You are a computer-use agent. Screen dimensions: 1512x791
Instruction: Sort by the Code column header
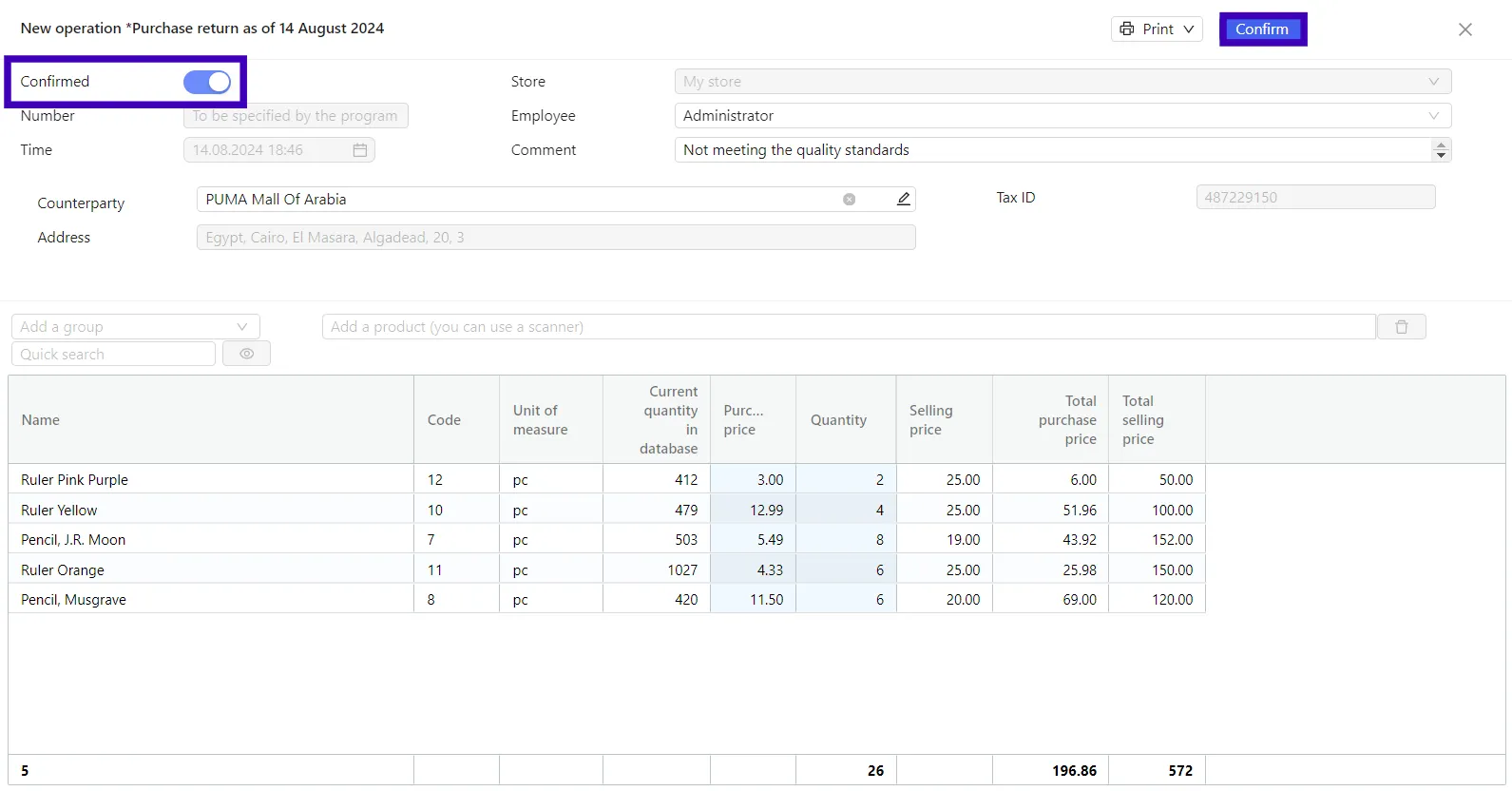(x=456, y=420)
